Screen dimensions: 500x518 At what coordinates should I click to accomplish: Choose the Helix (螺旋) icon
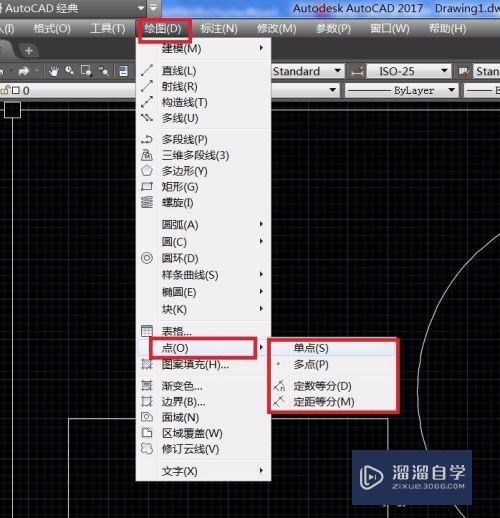pos(147,202)
